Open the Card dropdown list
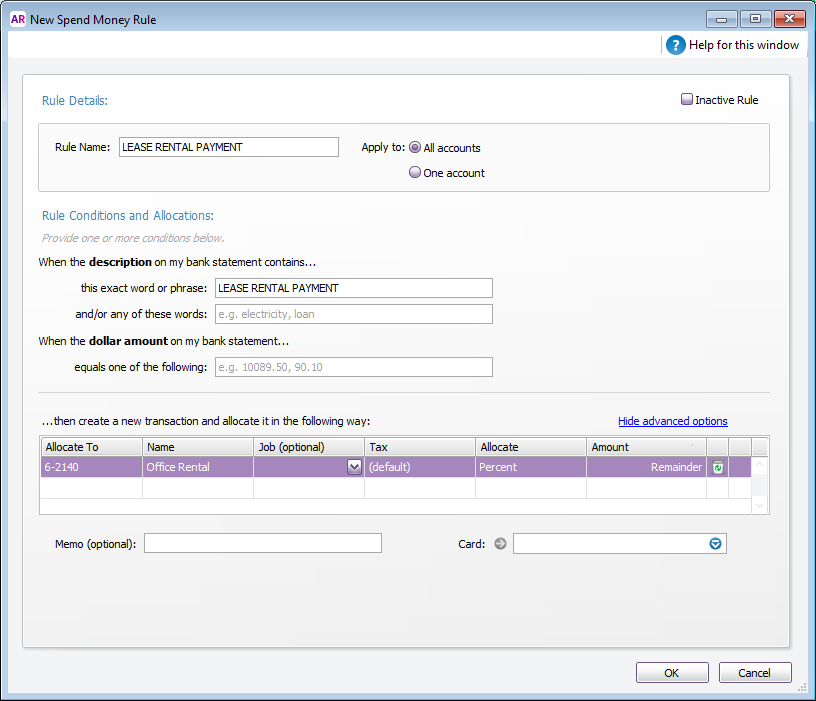 (715, 544)
